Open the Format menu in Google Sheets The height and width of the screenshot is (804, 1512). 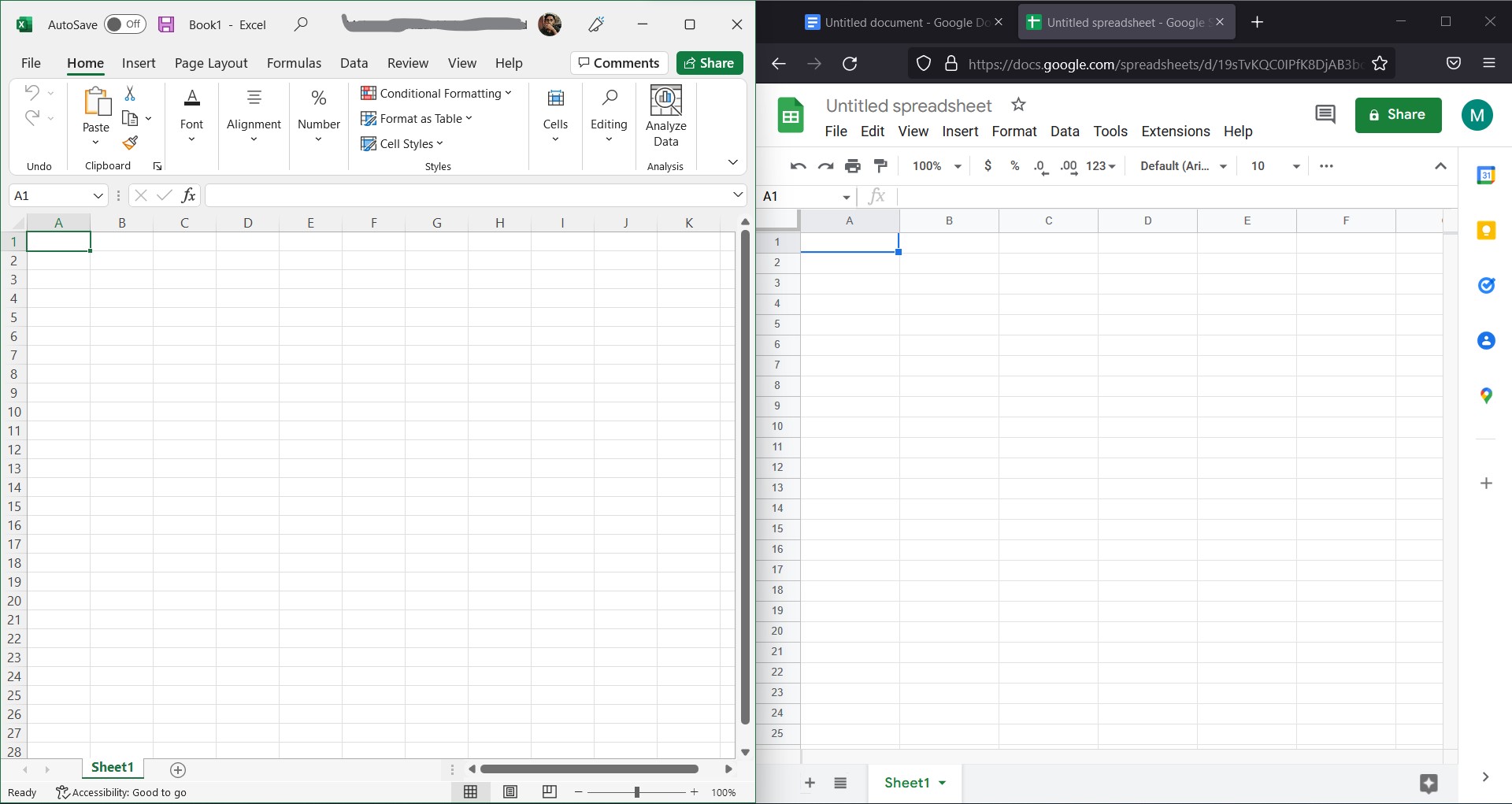tap(1014, 132)
